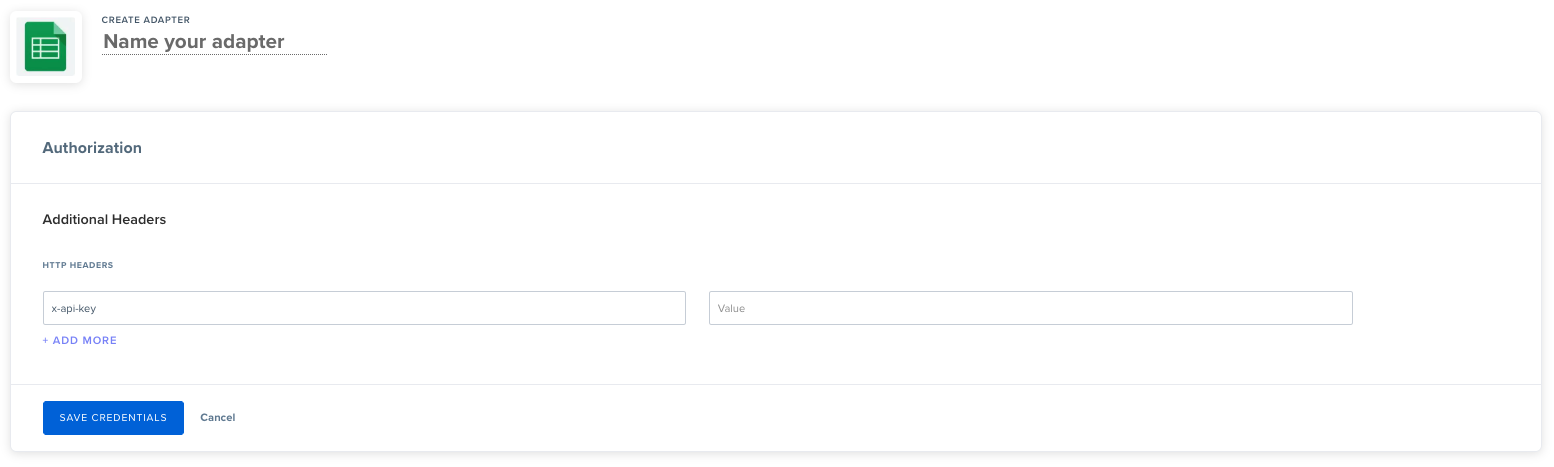Click the green Google Sheets adapter icon
Viewport: 1554px width, 467px height.
[45, 47]
